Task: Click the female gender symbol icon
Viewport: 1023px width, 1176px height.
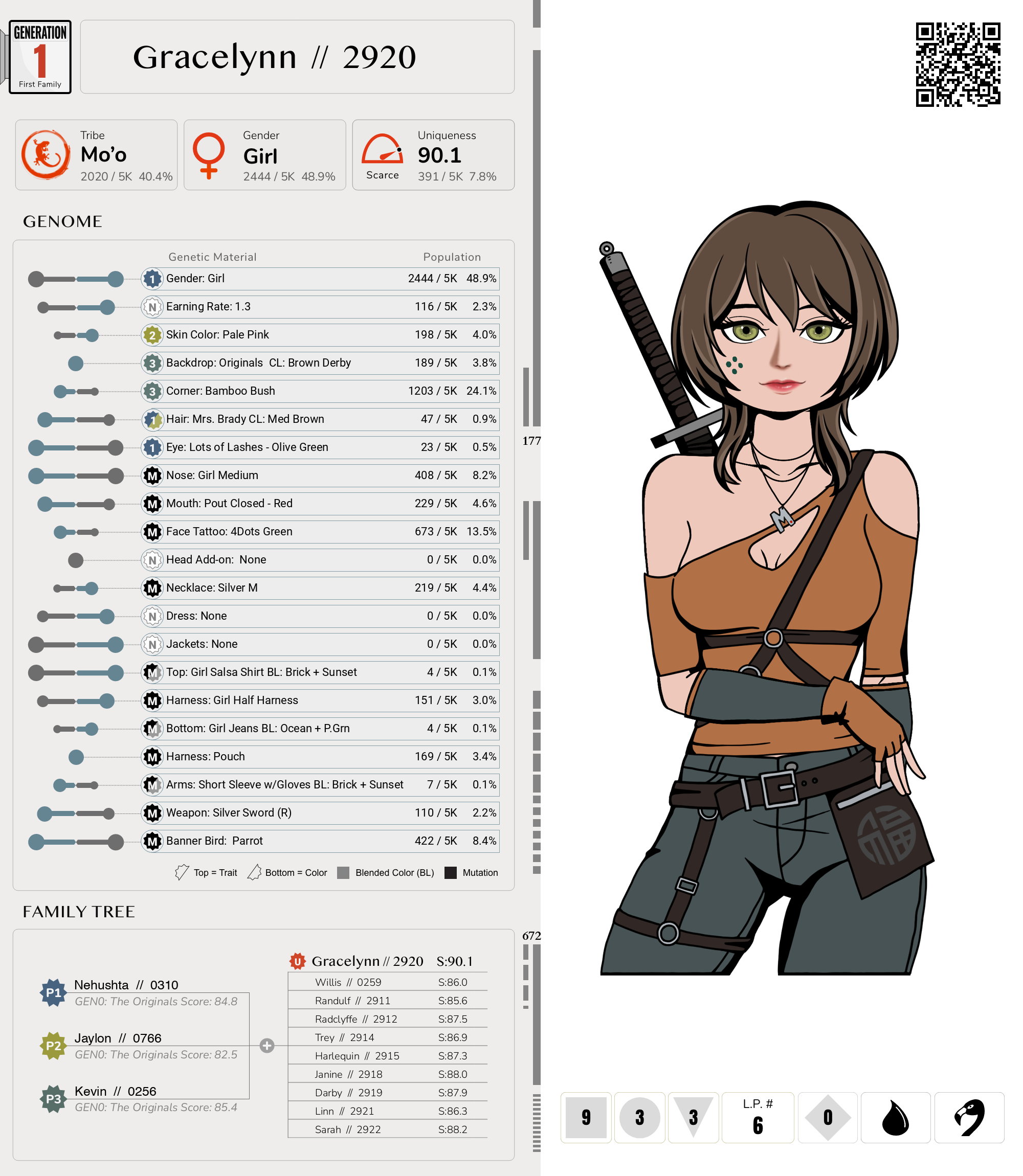Action: (x=208, y=154)
